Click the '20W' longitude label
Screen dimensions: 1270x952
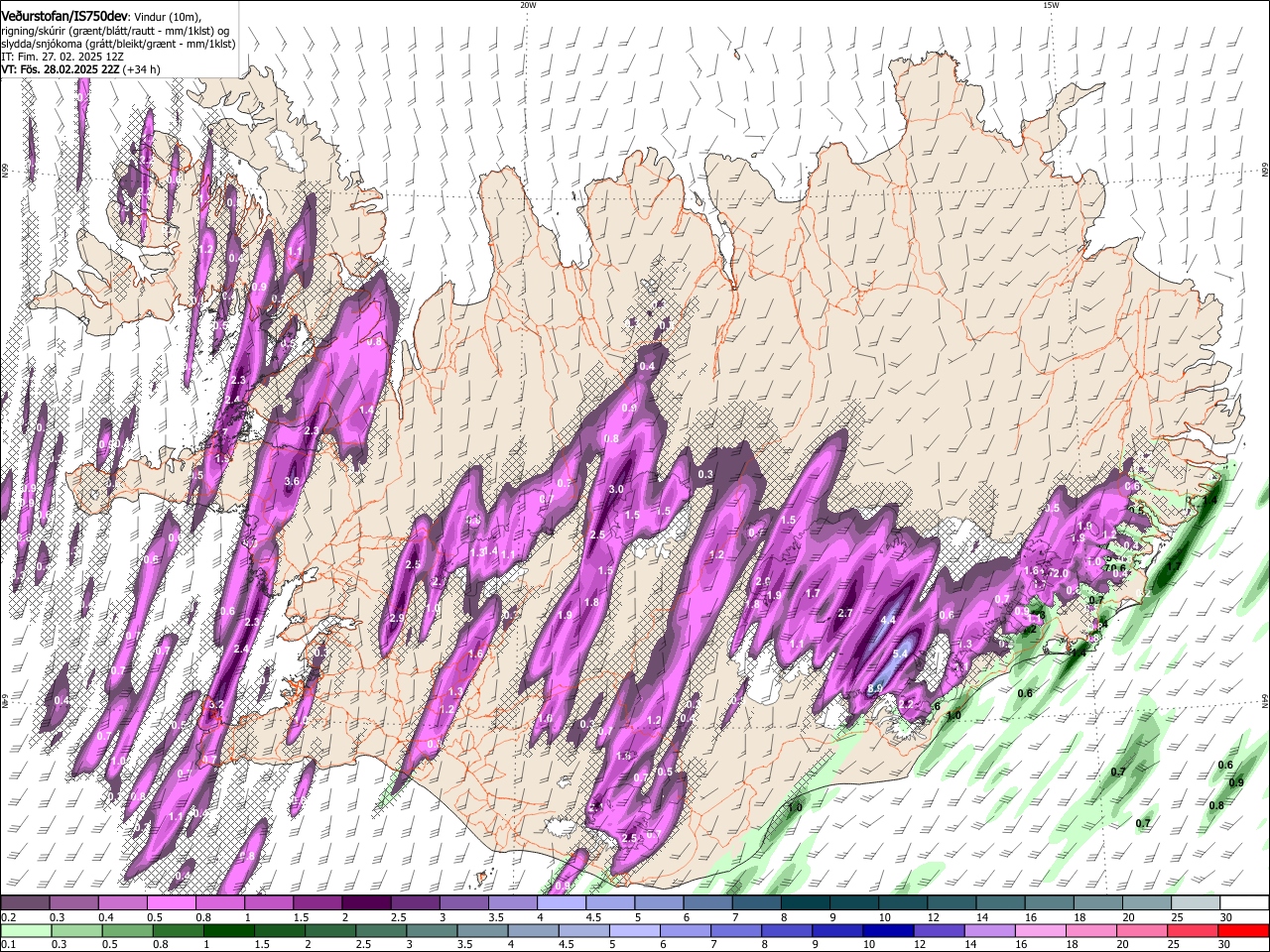click(x=528, y=5)
